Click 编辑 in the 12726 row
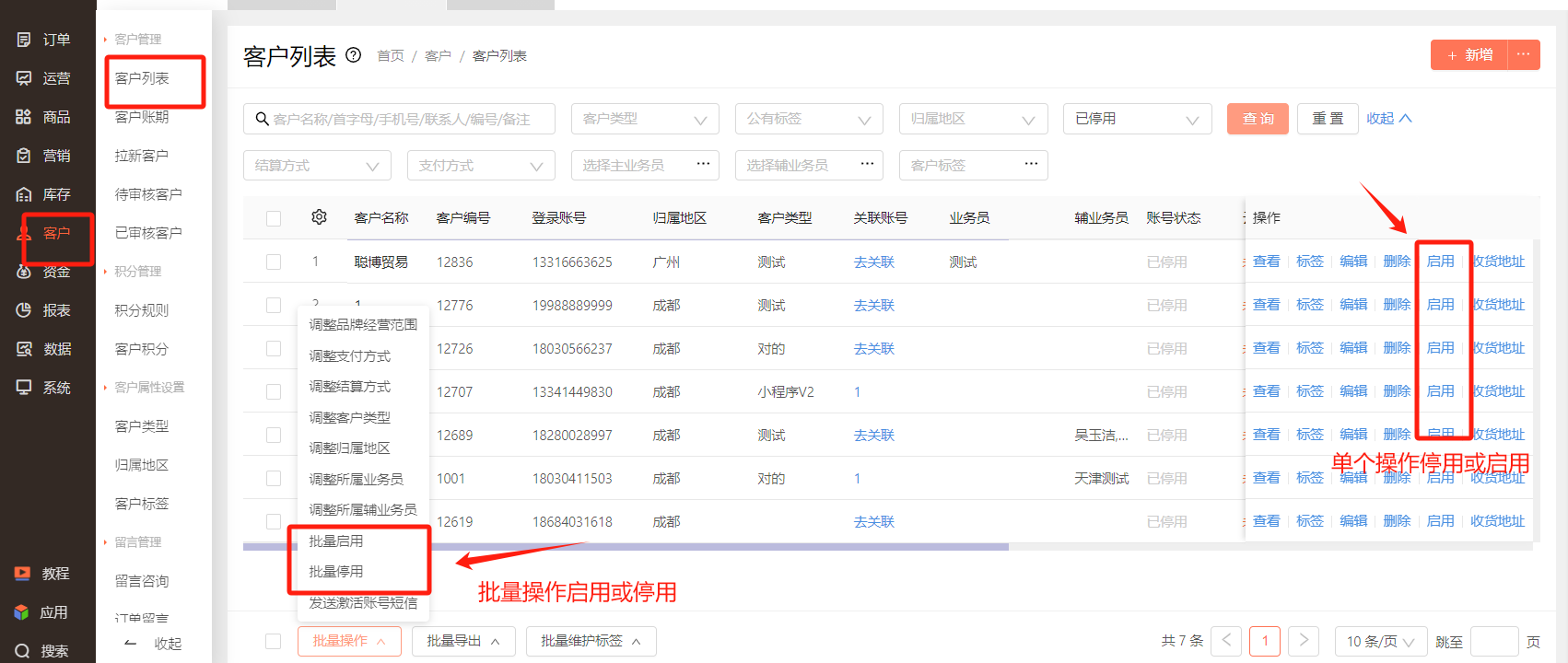 (1353, 348)
